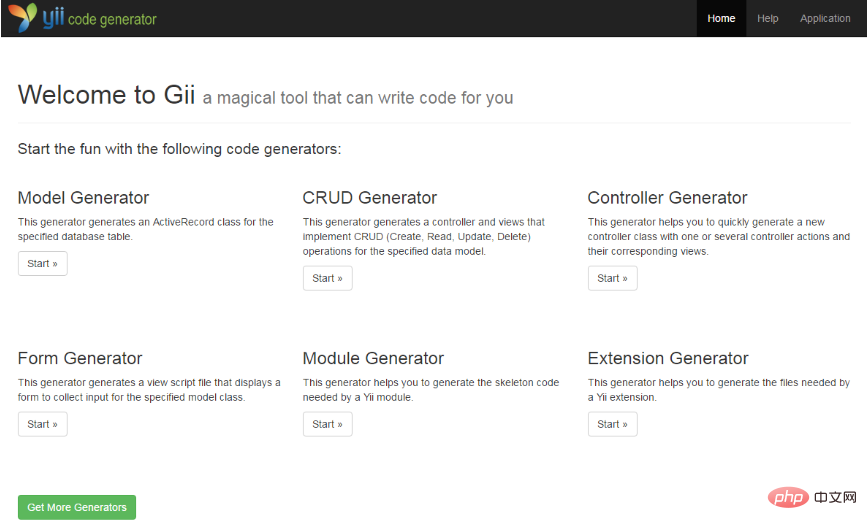
Task: Go to the Application nav link
Action: pos(825,18)
